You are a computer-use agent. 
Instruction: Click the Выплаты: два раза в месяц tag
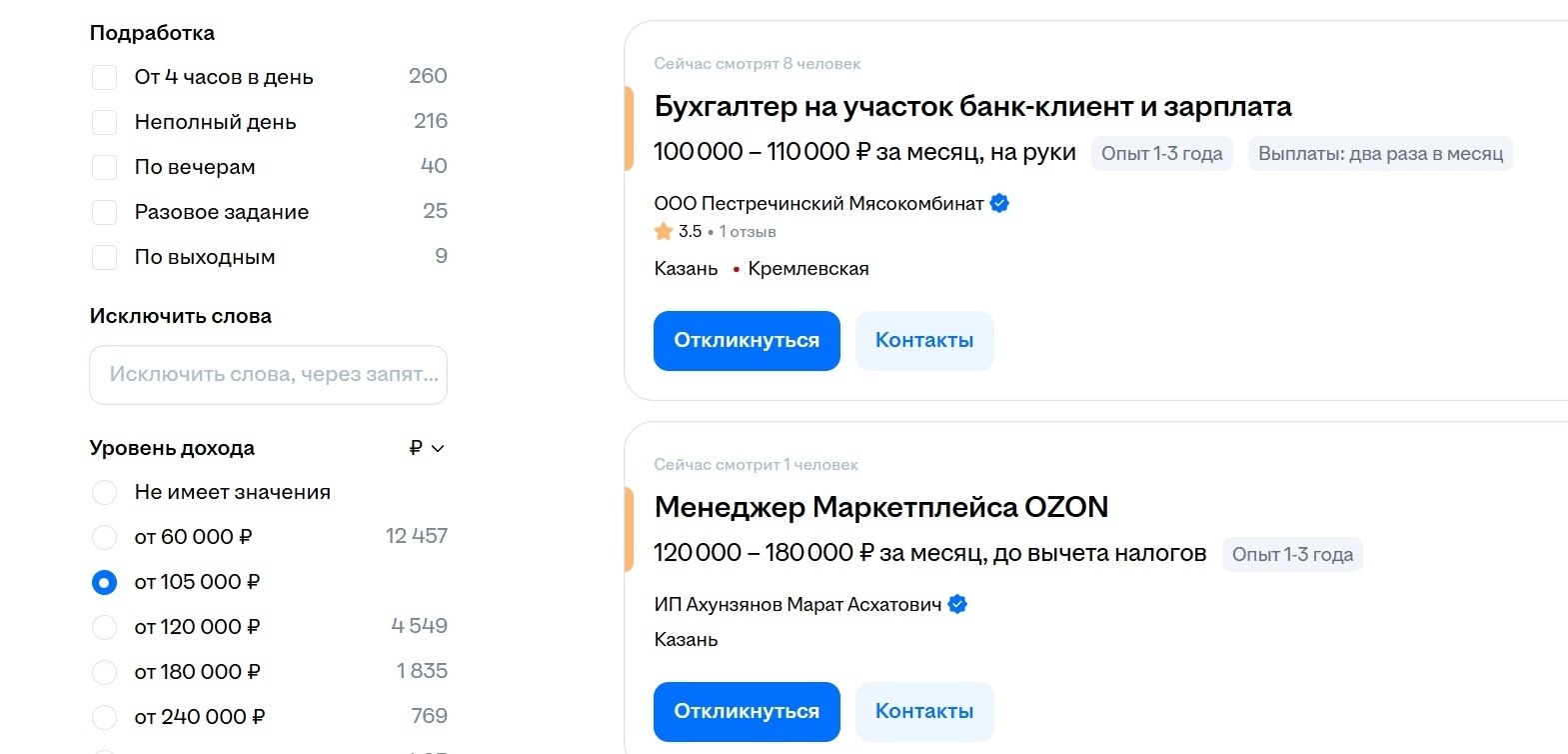pyautogui.click(x=1379, y=153)
